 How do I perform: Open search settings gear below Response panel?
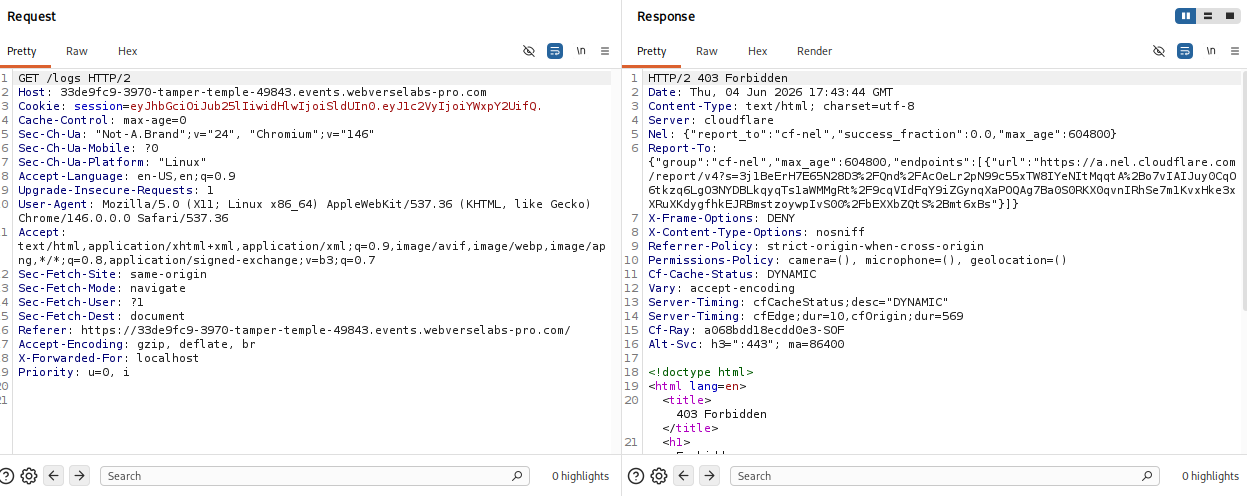pyautogui.click(x=659, y=476)
